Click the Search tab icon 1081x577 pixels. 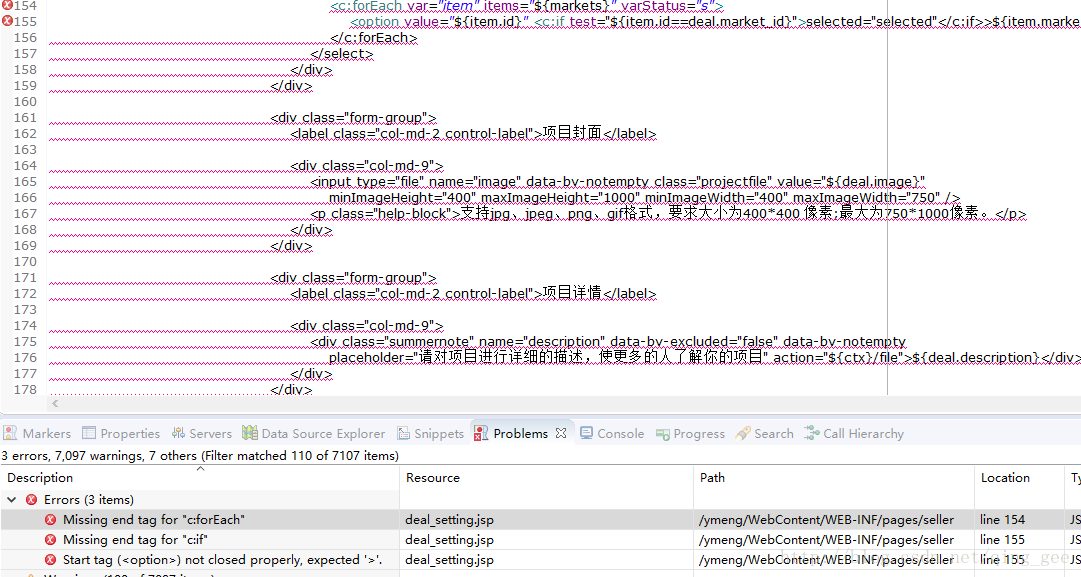click(743, 433)
